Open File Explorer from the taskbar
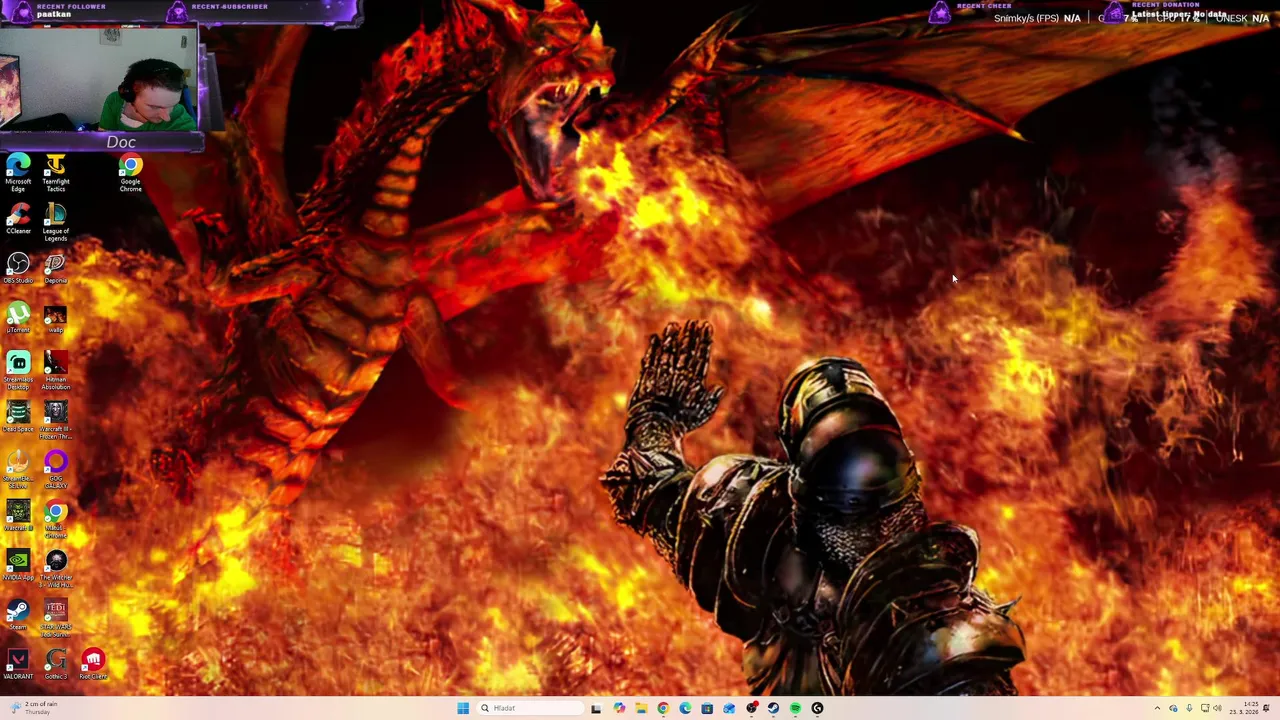The image size is (1280, 720). tap(641, 708)
